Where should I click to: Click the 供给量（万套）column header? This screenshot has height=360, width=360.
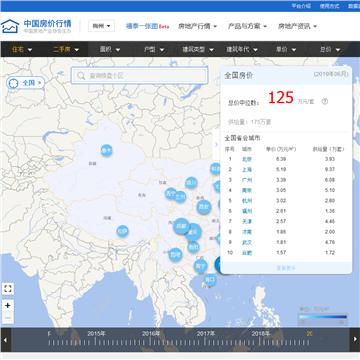(328, 149)
